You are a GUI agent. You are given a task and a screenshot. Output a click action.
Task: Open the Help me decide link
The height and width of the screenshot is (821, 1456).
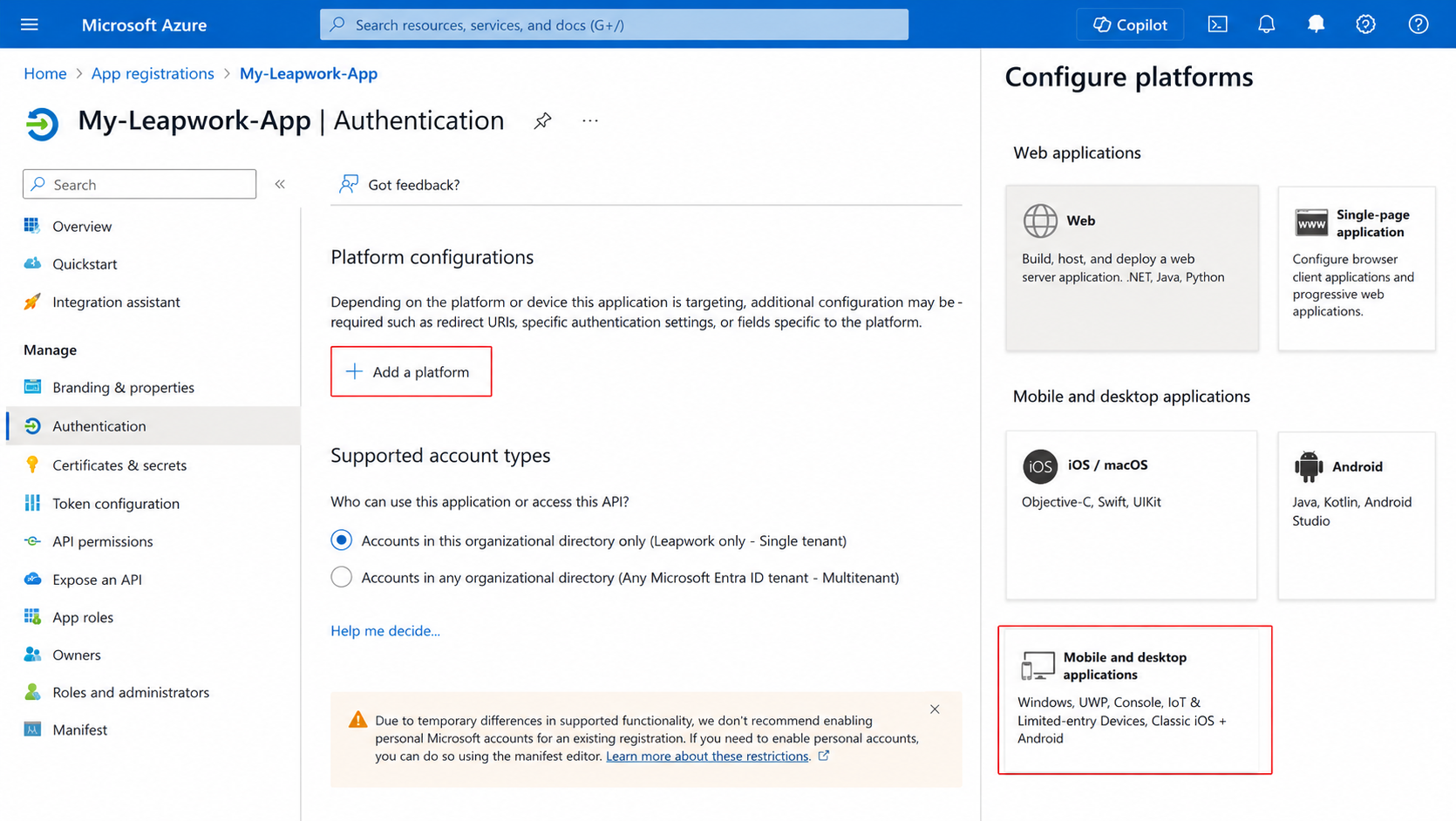(x=385, y=630)
